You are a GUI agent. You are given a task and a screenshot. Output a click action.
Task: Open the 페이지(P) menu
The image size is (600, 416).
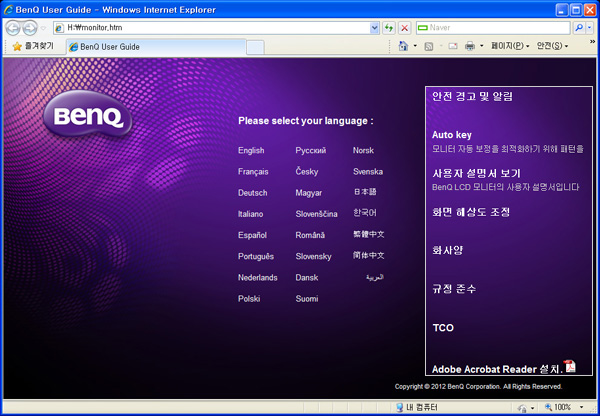[x=510, y=46]
